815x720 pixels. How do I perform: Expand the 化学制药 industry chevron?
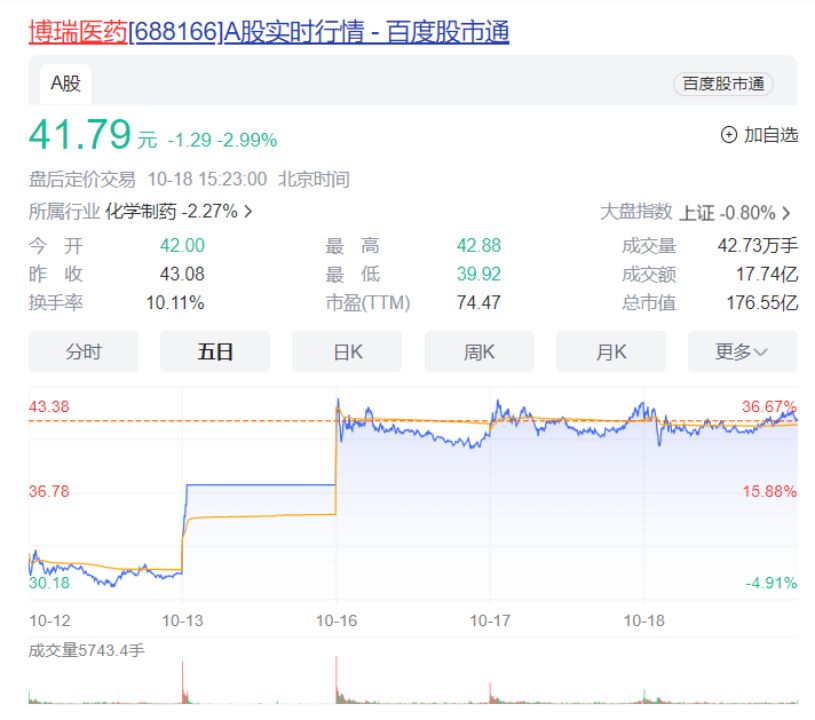point(248,212)
